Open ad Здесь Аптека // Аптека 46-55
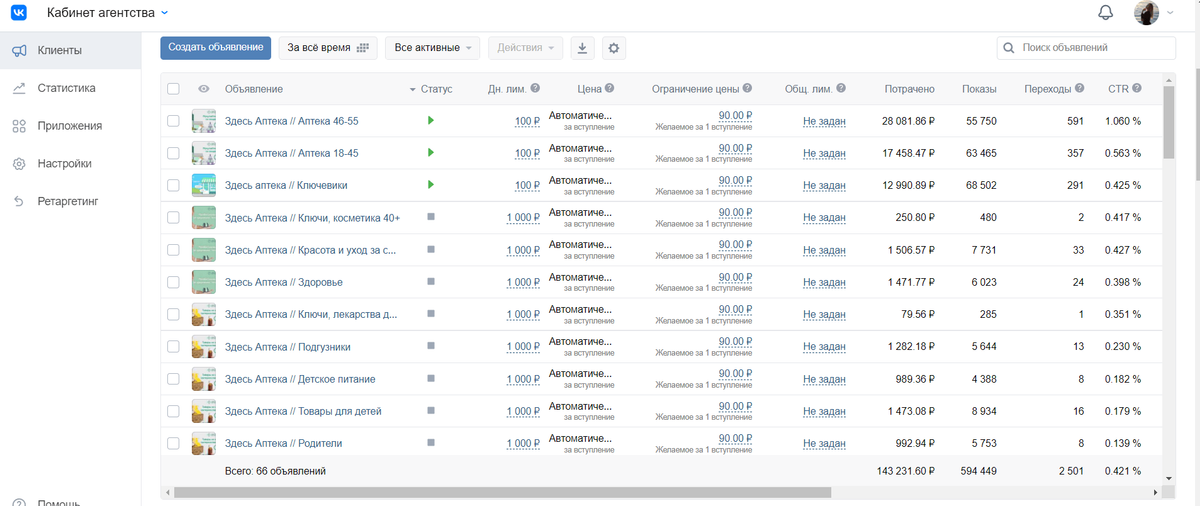The image size is (1200, 506). click(x=292, y=121)
